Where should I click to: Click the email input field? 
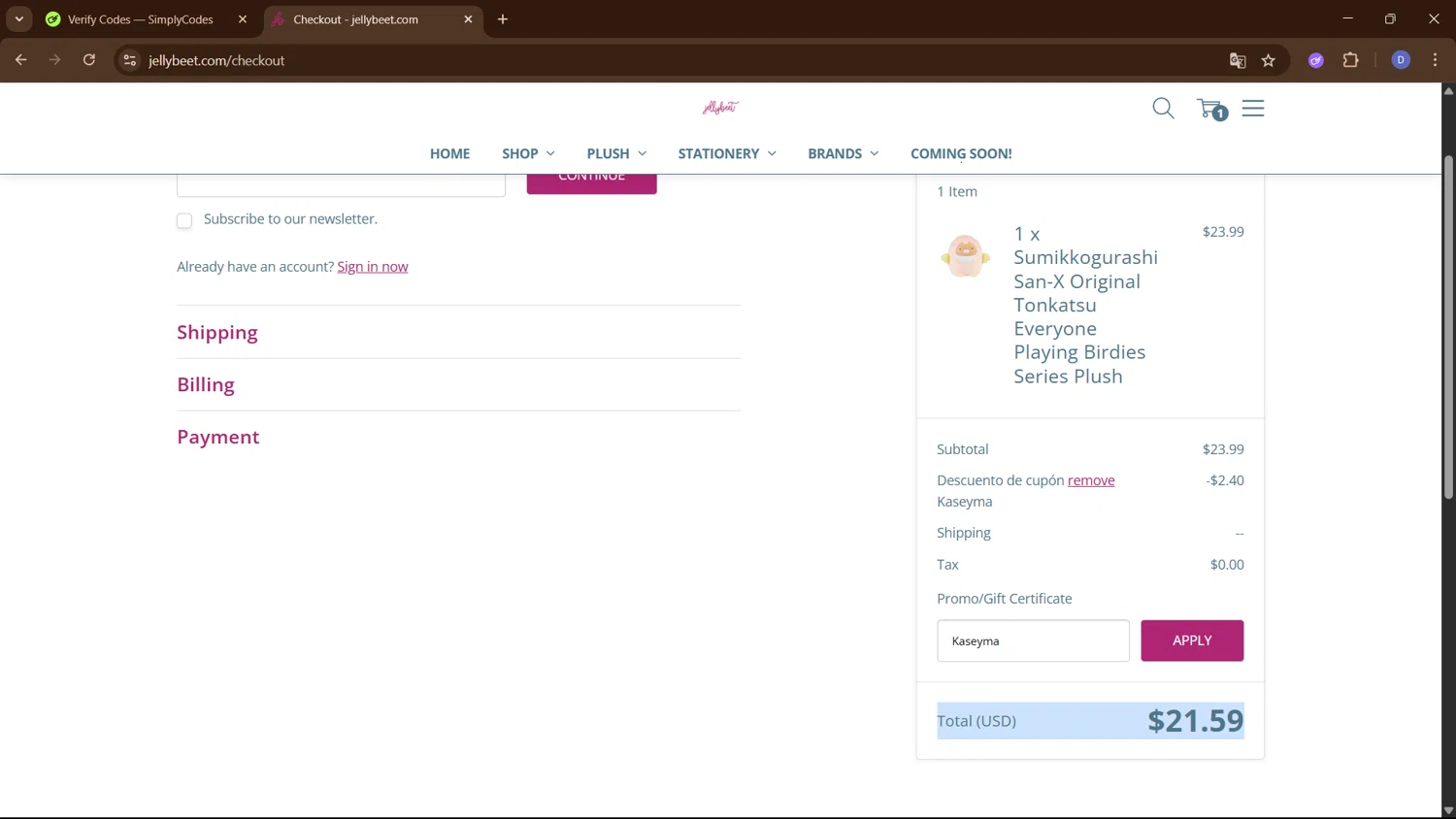[341, 185]
